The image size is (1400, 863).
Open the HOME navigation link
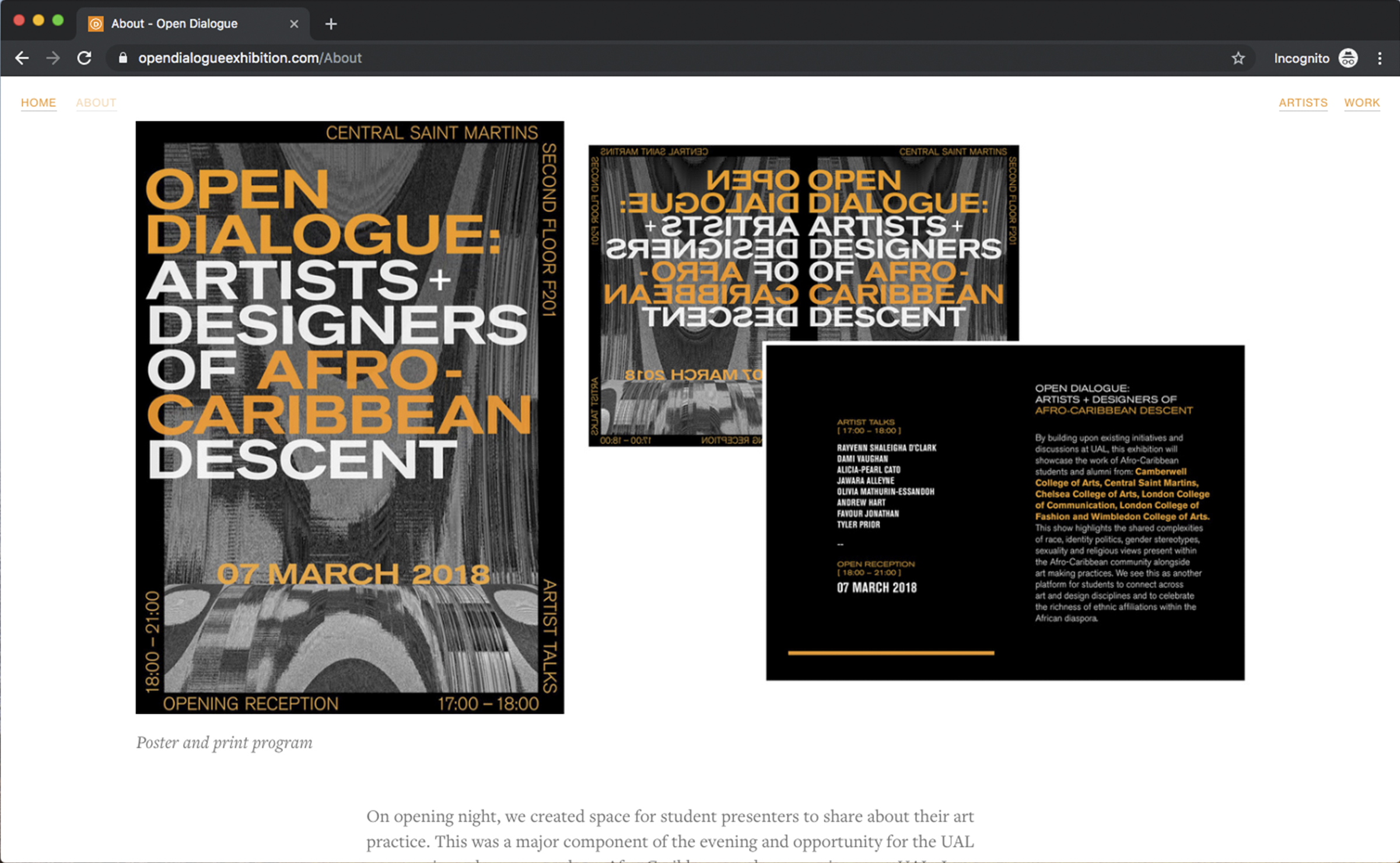click(x=38, y=103)
